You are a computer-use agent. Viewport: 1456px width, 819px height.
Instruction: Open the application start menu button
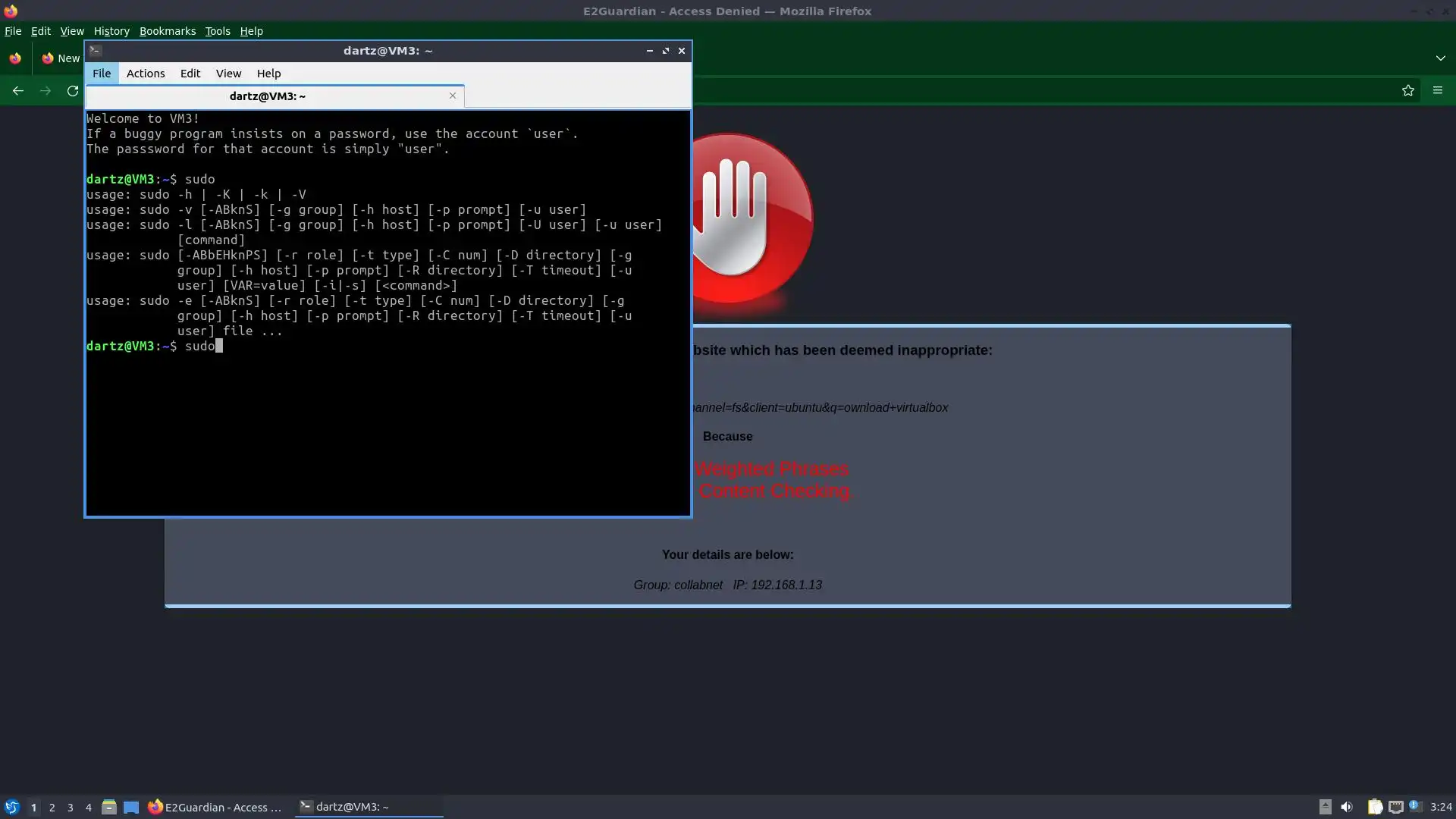coord(11,807)
